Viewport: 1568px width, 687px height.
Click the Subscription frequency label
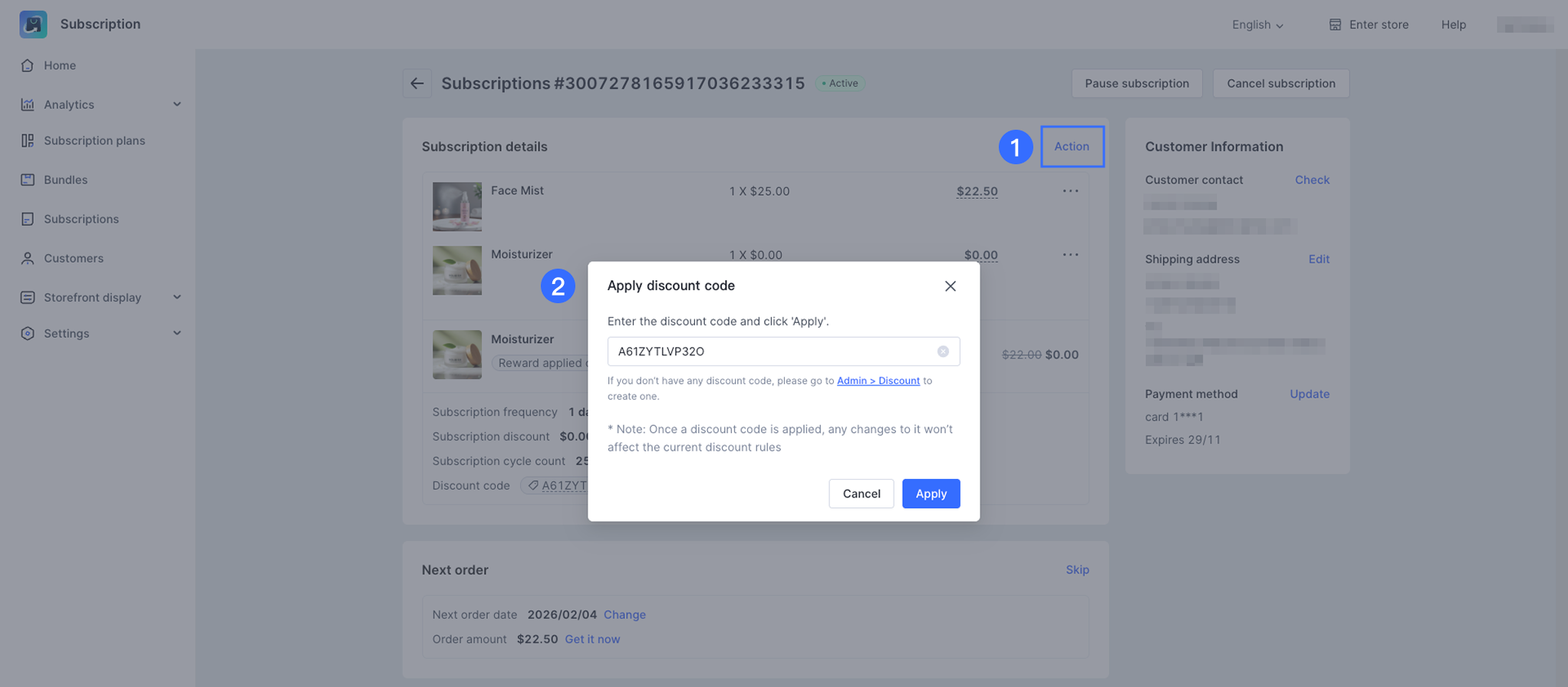(x=495, y=412)
